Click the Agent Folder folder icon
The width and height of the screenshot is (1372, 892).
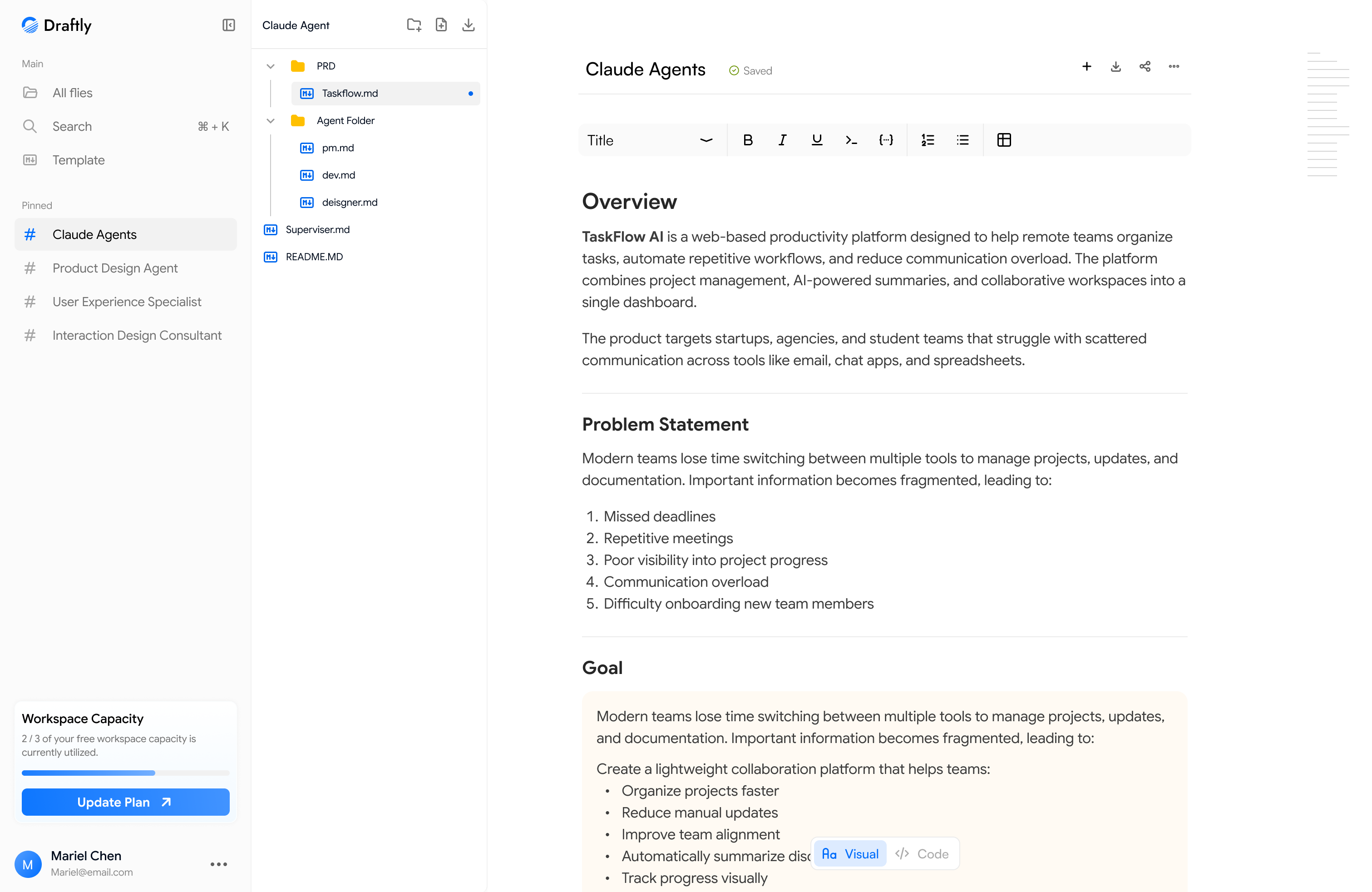tap(297, 120)
